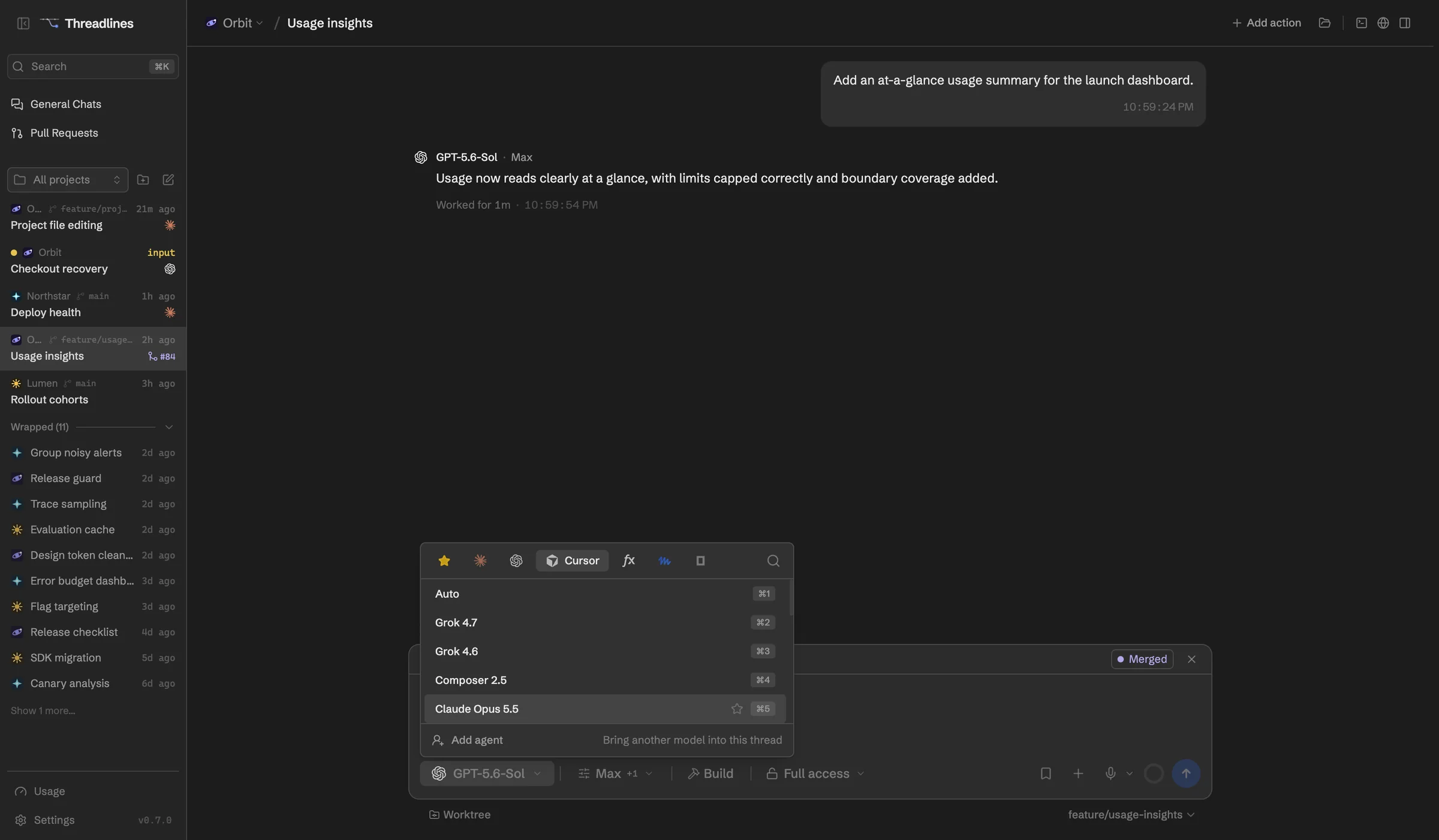This screenshot has height=840, width=1439.
Task: Open the new project folder icon
Action: click(x=143, y=180)
